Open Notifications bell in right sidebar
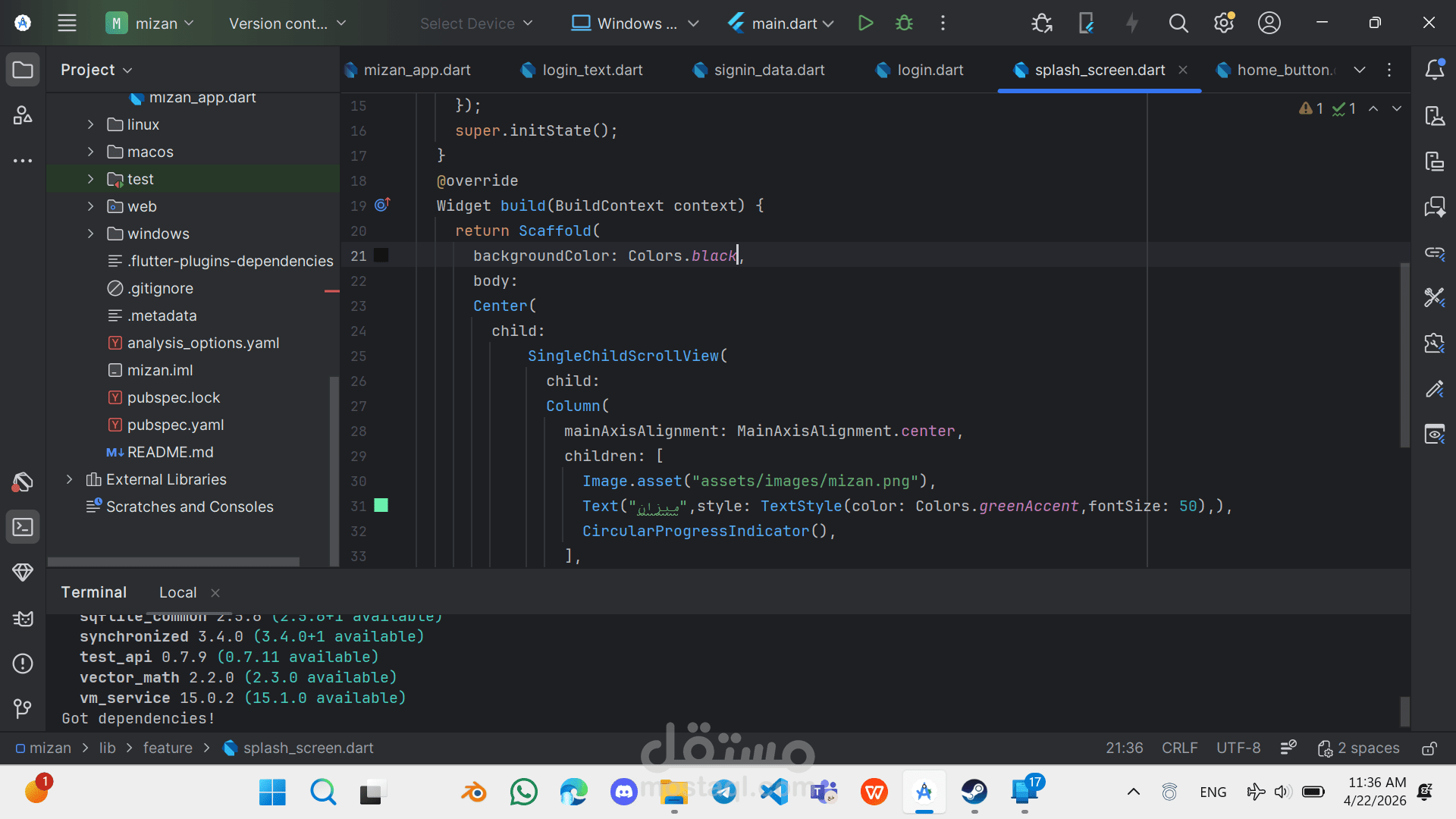 (x=1434, y=70)
